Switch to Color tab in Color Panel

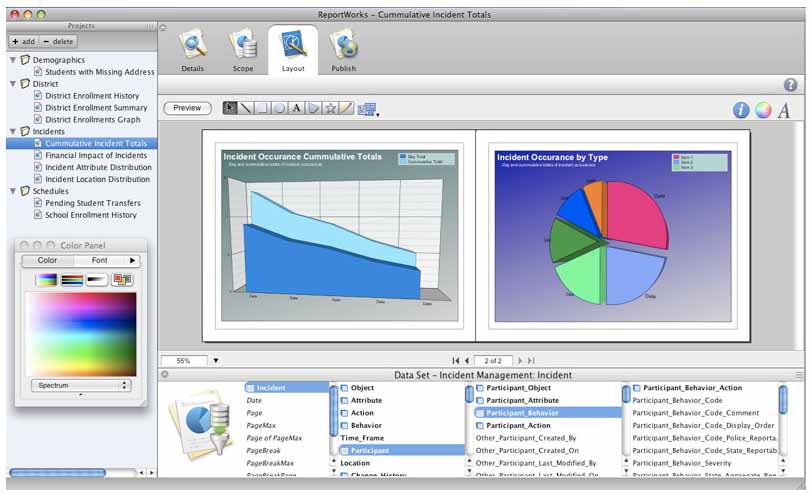point(47,260)
